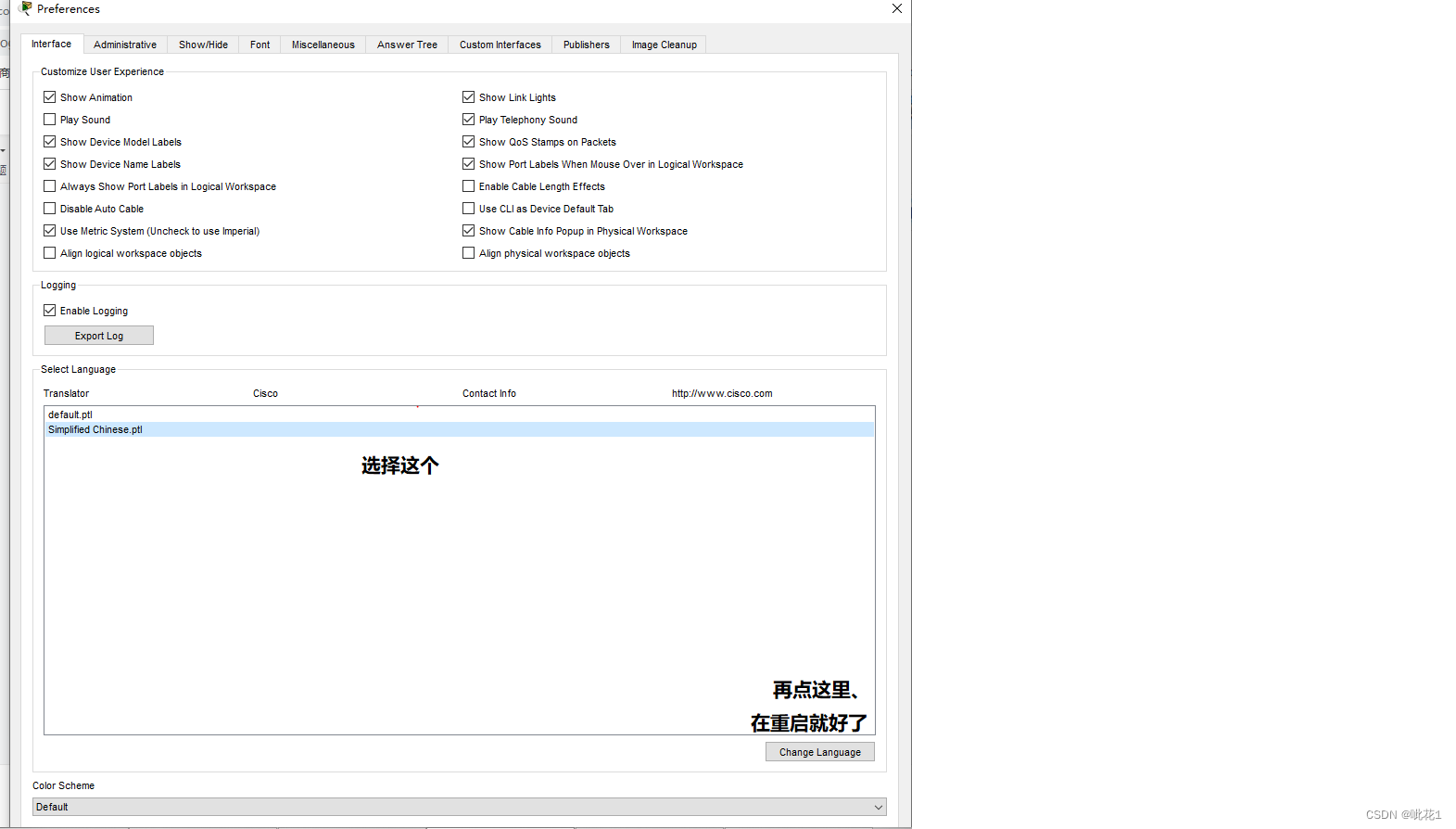Select Simplified Chinese.ptl language file

[459, 429]
